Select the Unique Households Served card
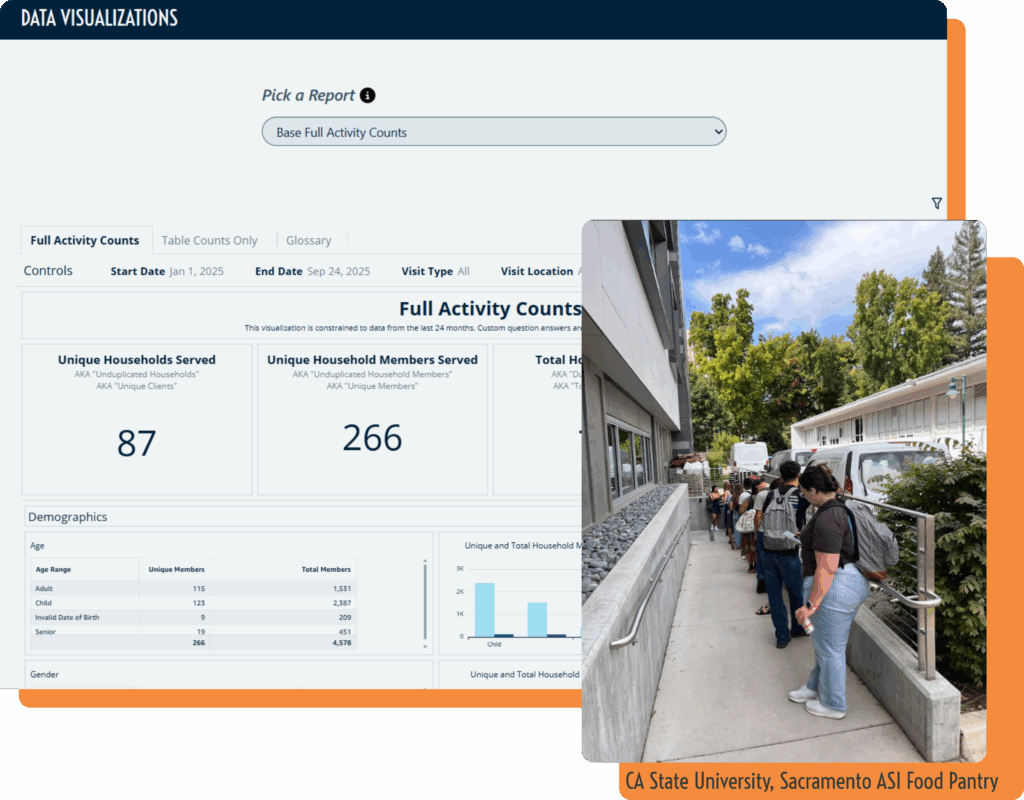Image resolution: width=1024 pixels, height=800 pixels. [136, 420]
